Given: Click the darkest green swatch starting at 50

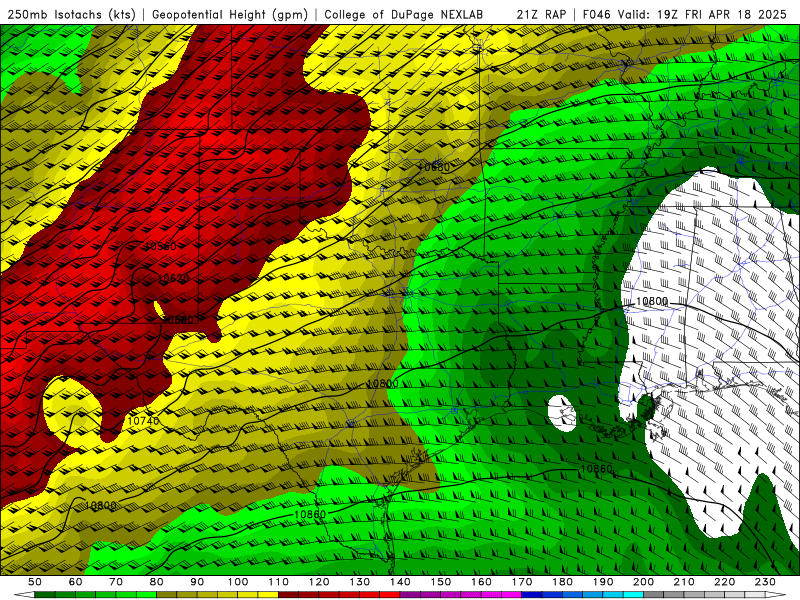Looking at the screenshot, I should tap(45, 594).
